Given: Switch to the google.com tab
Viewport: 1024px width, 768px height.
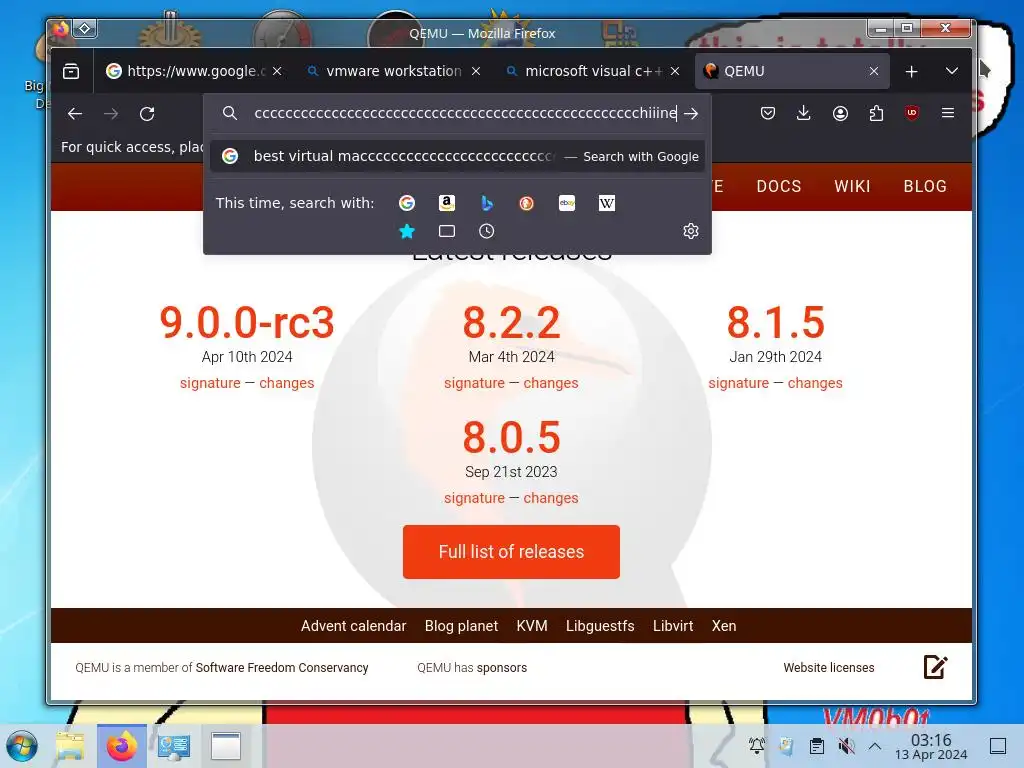Looking at the screenshot, I should click(194, 71).
